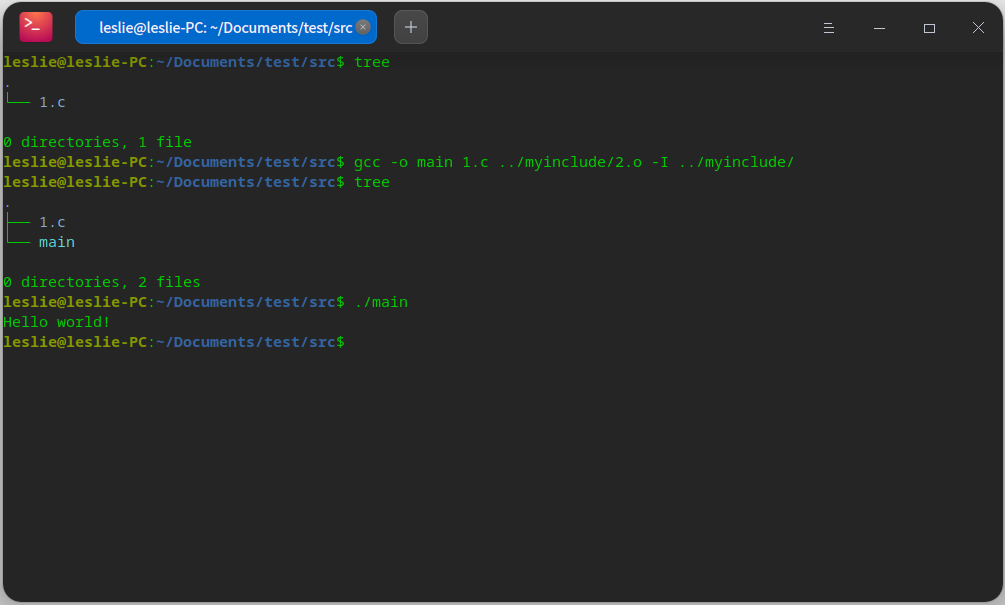Click the '0 directories, 2 files' line
This screenshot has width=1005, height=605.
(x=101, y=282)
